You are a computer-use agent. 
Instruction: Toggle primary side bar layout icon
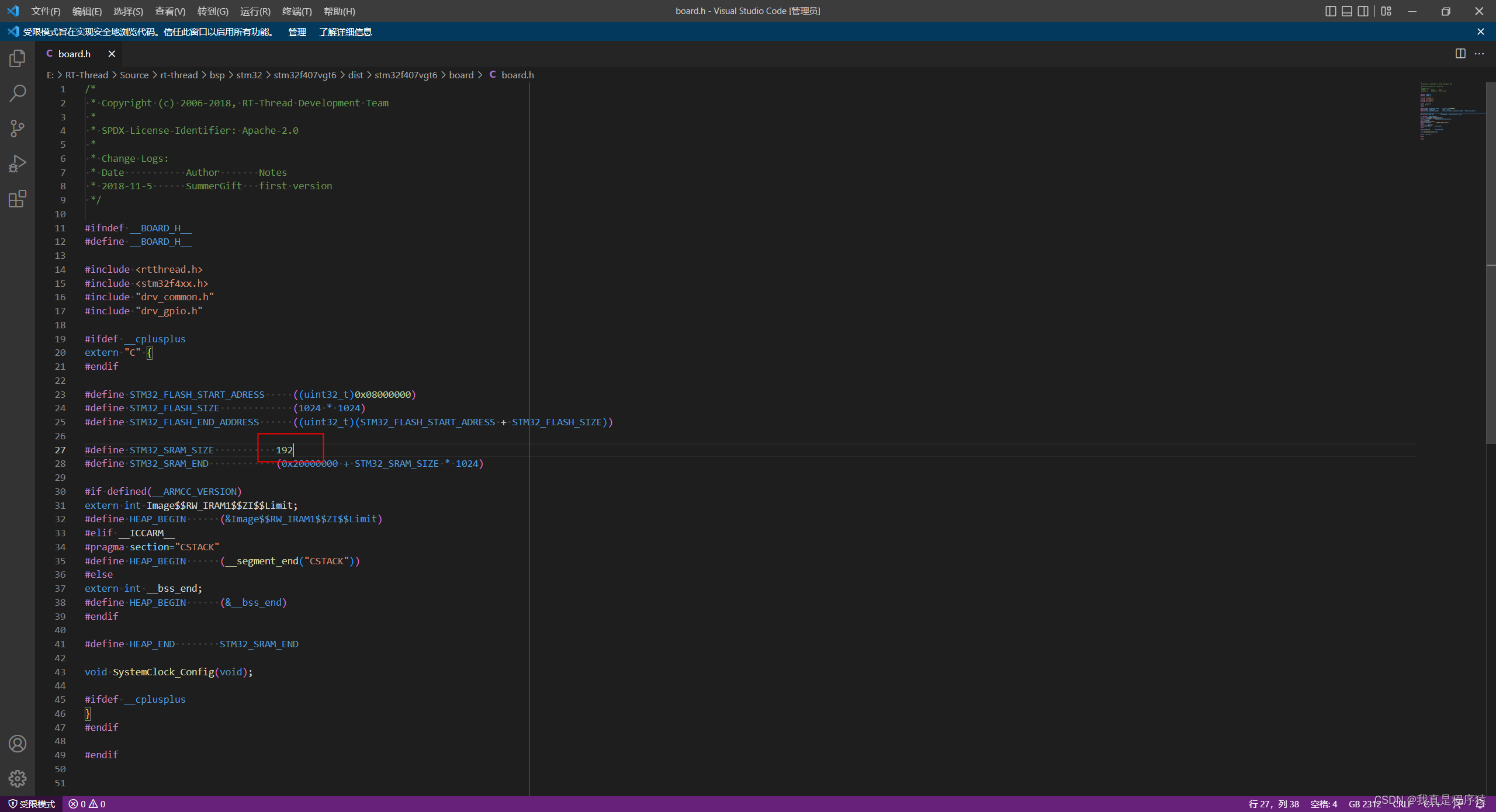(1331, 11)
